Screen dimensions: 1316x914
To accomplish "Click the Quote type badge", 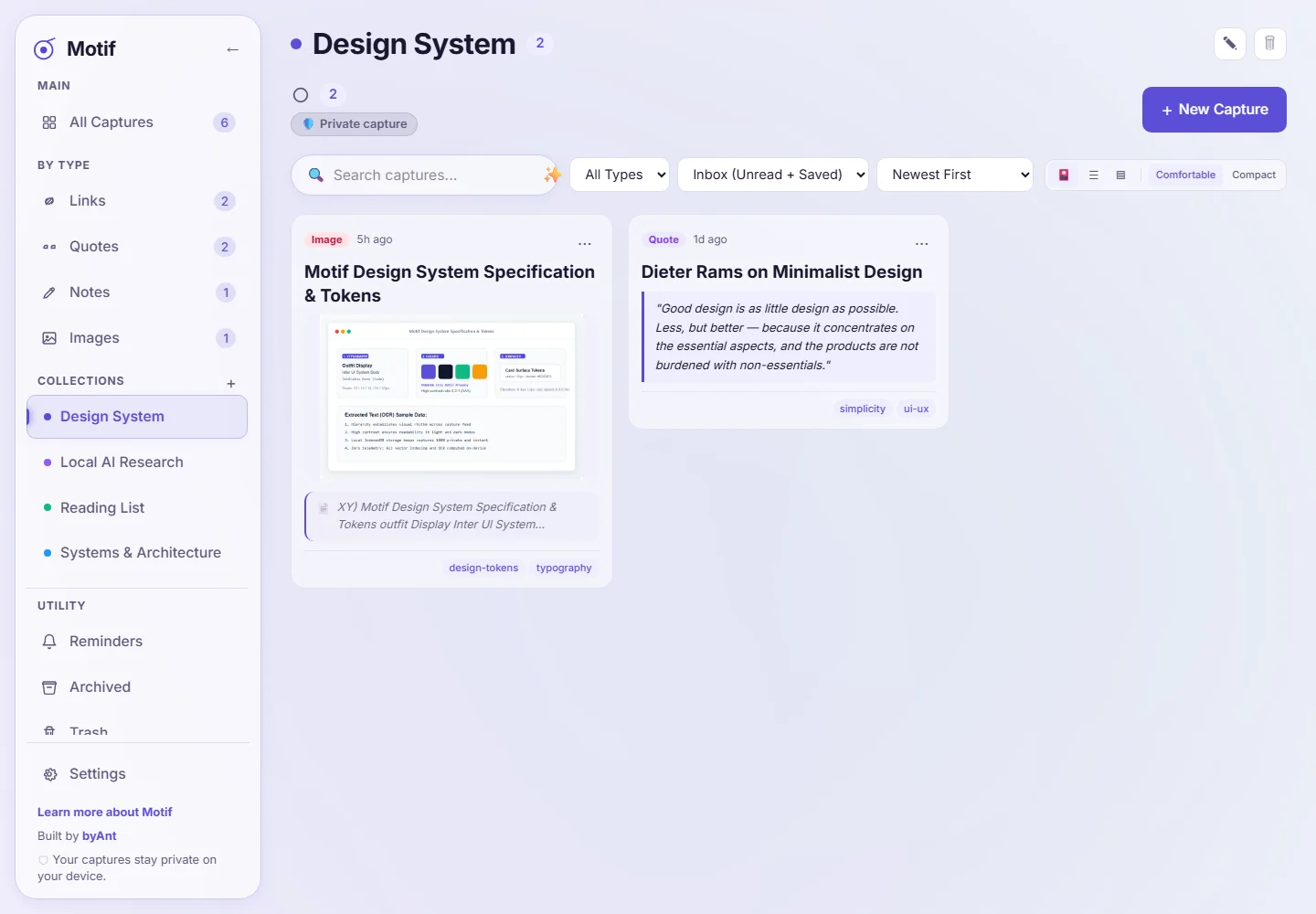I will pos(663,239).
